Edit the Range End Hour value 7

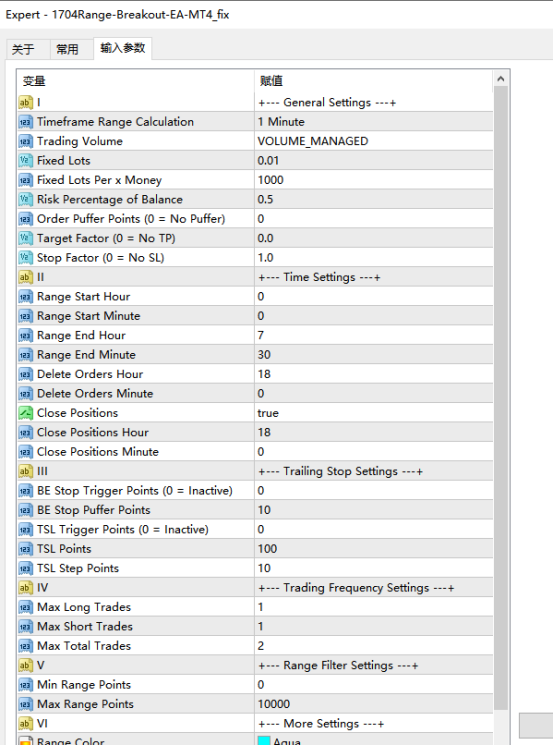373,335
